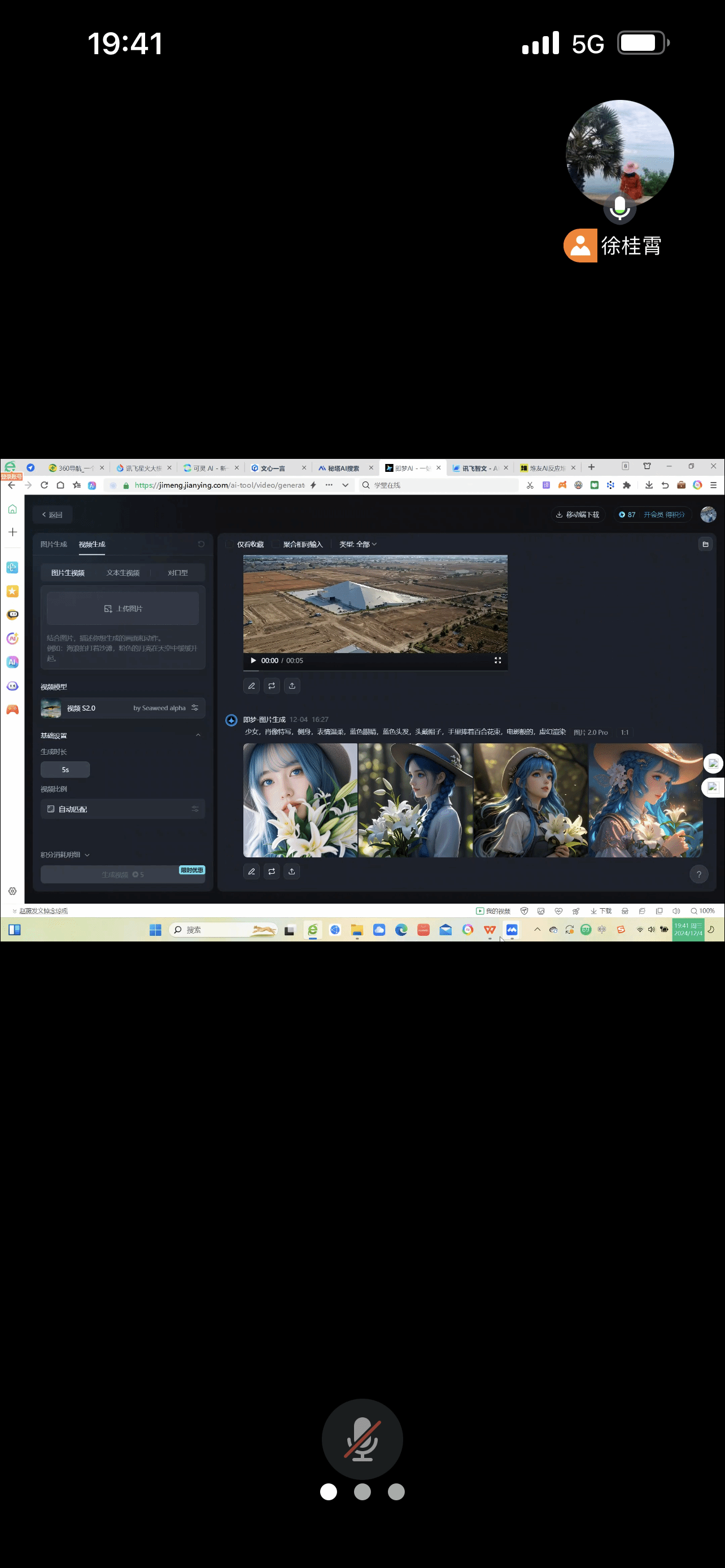The height and width of the screenshot is (1568, 725).
Task: Click the 上传图片 upload button
Action: tap(123, 608)
